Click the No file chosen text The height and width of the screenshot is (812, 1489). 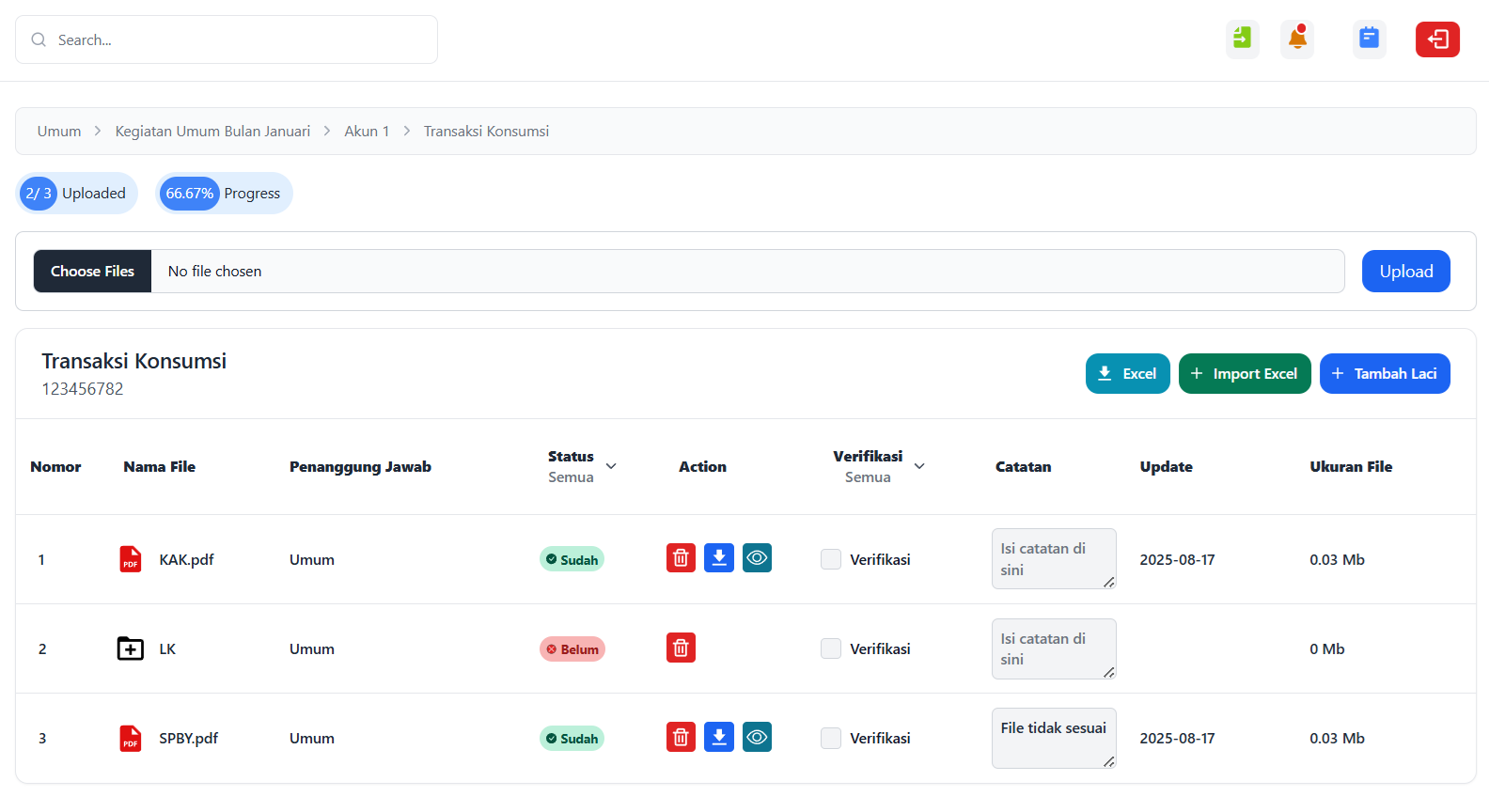click(x=214, y=271)
